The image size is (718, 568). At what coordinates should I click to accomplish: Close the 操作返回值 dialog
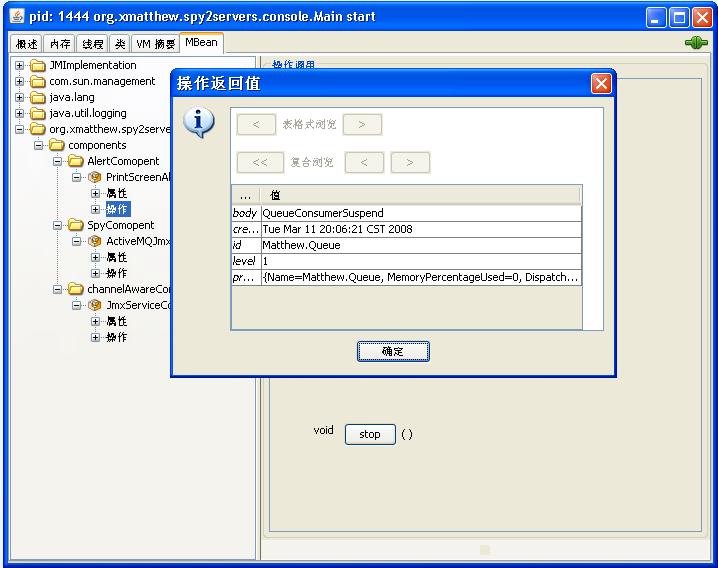point(601,84)
